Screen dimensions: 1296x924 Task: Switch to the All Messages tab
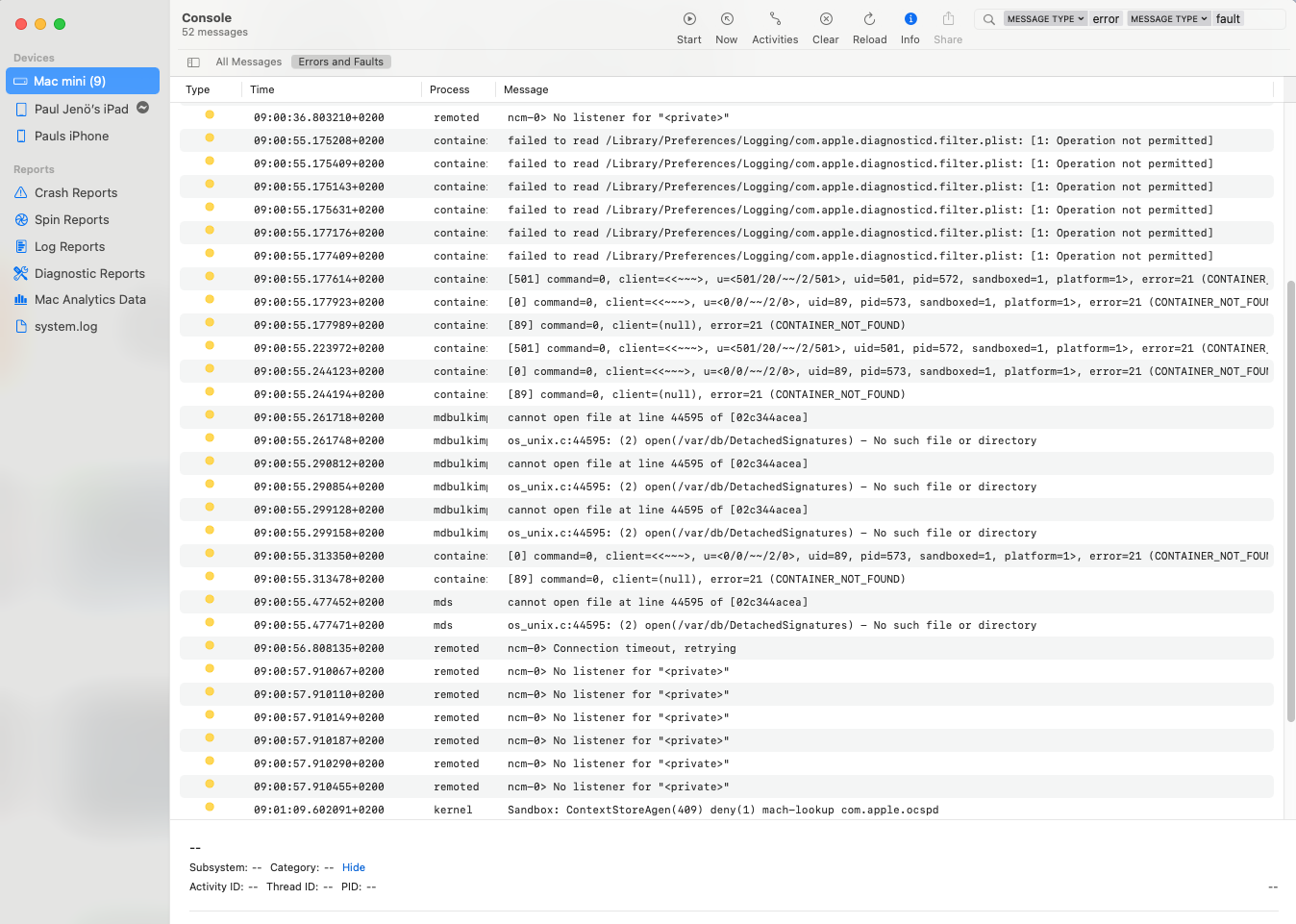tap(248, 62)
